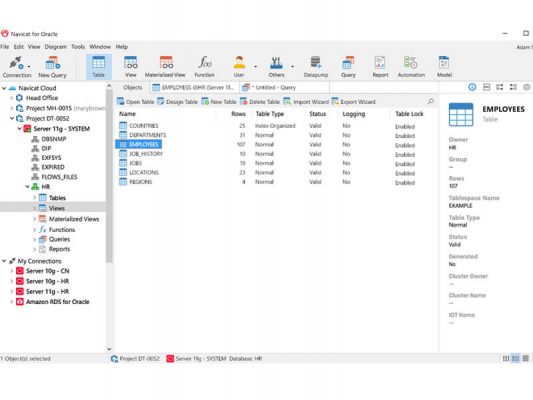Viewport: 533px width, 400px height.
Task: Click the New Table button
Action: tap(219, 102)
